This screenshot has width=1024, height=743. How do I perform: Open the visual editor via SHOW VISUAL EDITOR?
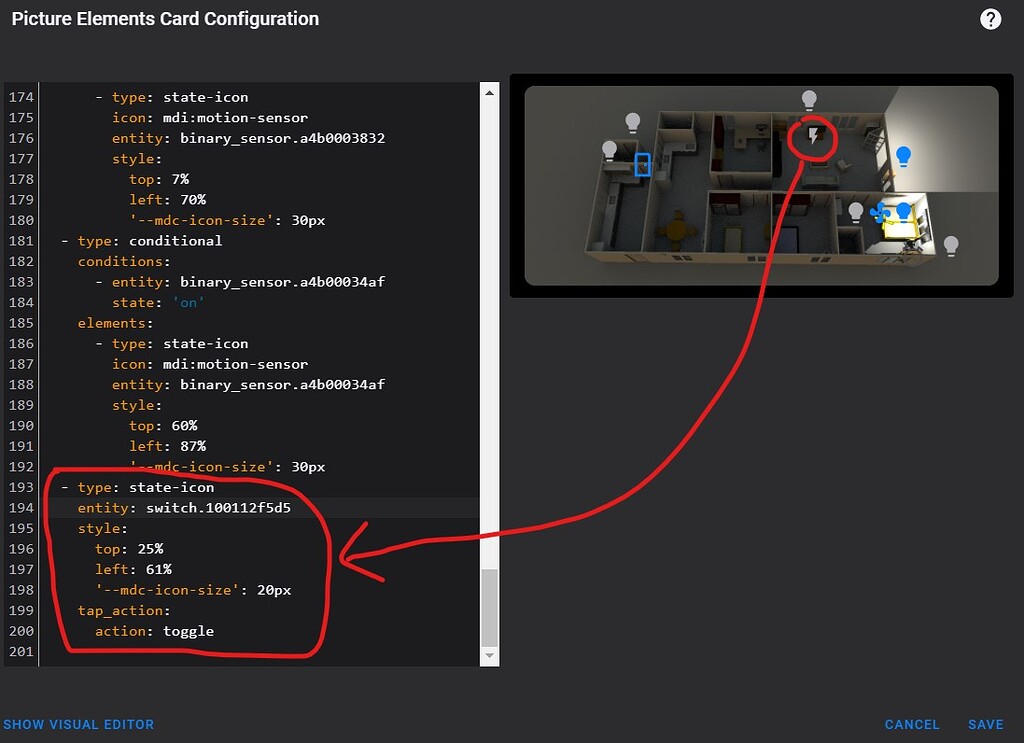(x=79, y=724)
